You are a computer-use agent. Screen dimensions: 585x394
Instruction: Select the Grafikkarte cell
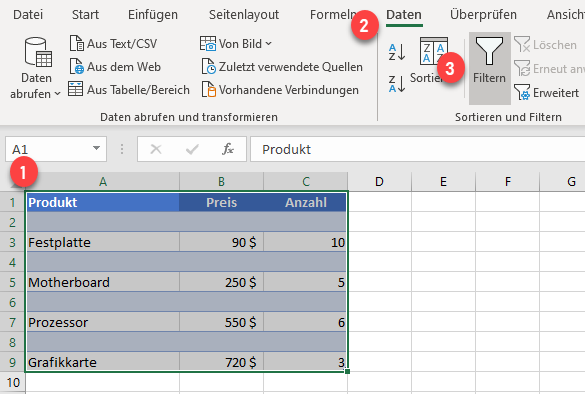coord(103,362)
